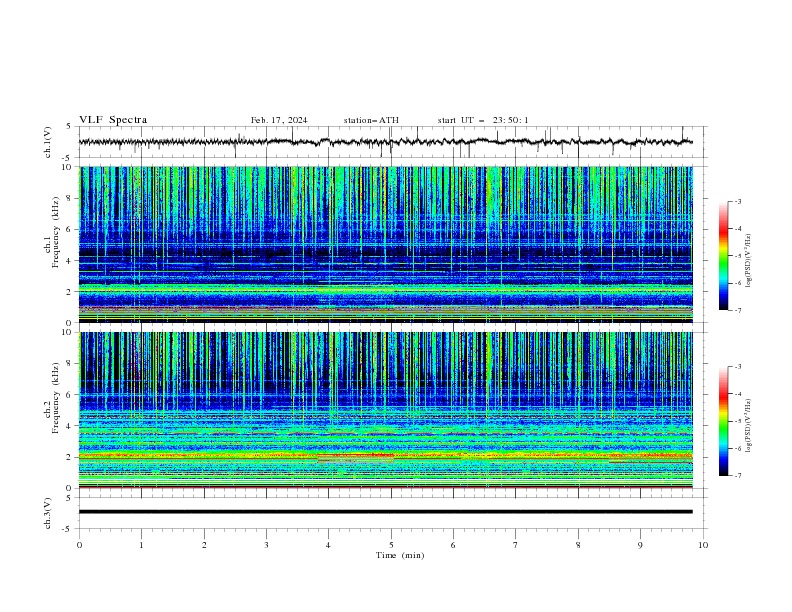The width and height of the screenshot is (792, 612).
Task: Click the "Time (min)" axis title
Action: click(400, 555)
